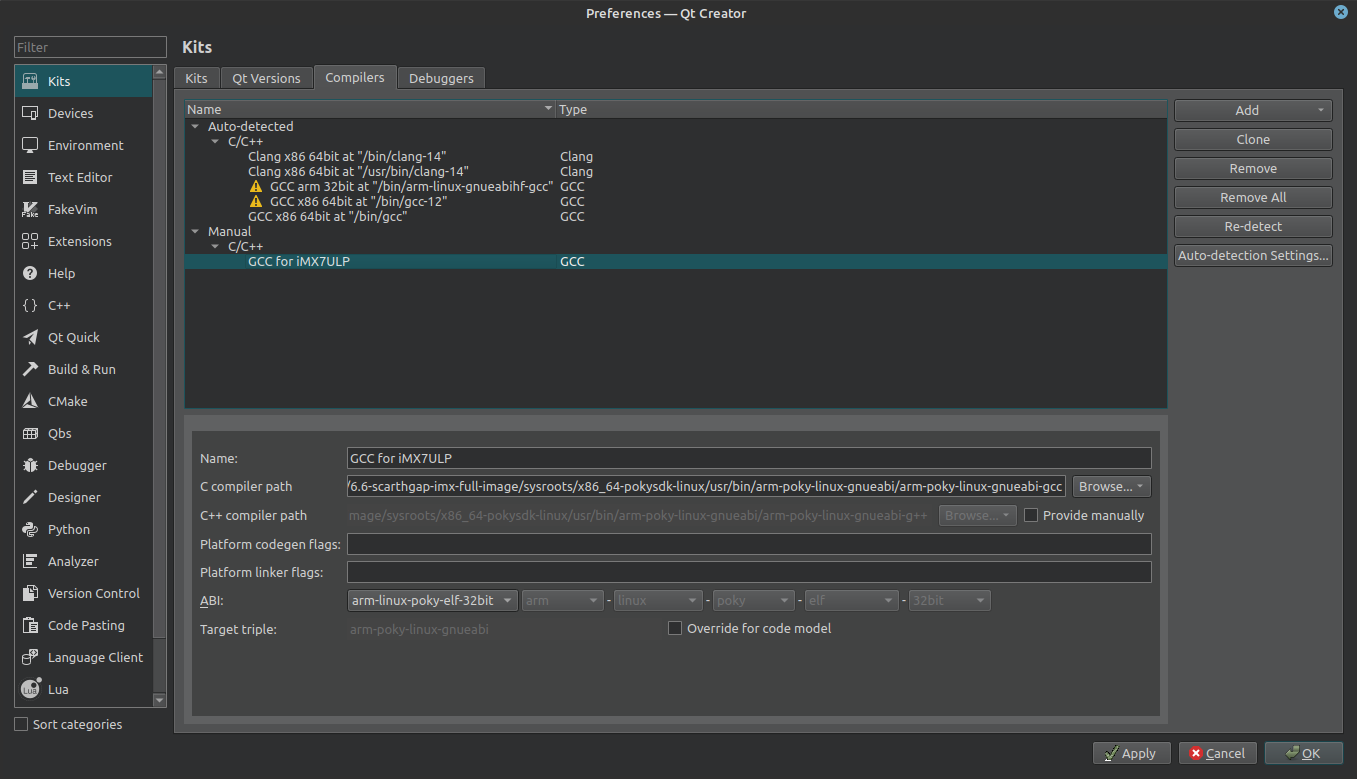The width and height of the screenshot is (1357, 779).
Task: Toggle Provide manually checkbox
Action: click(1031, 515)
